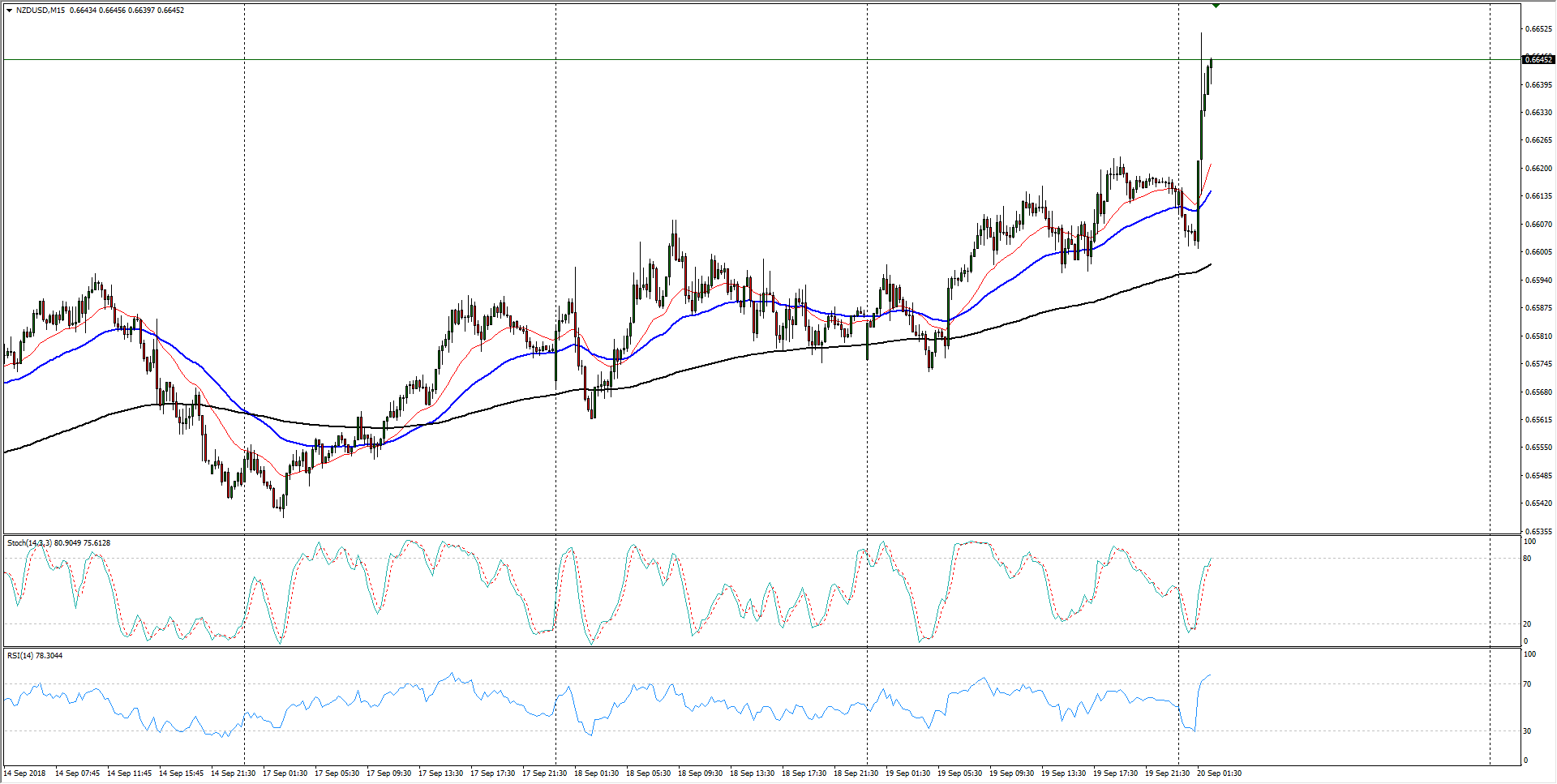Click the current price label 0.66452
1557x784 pixels.
pos(1538,59)
